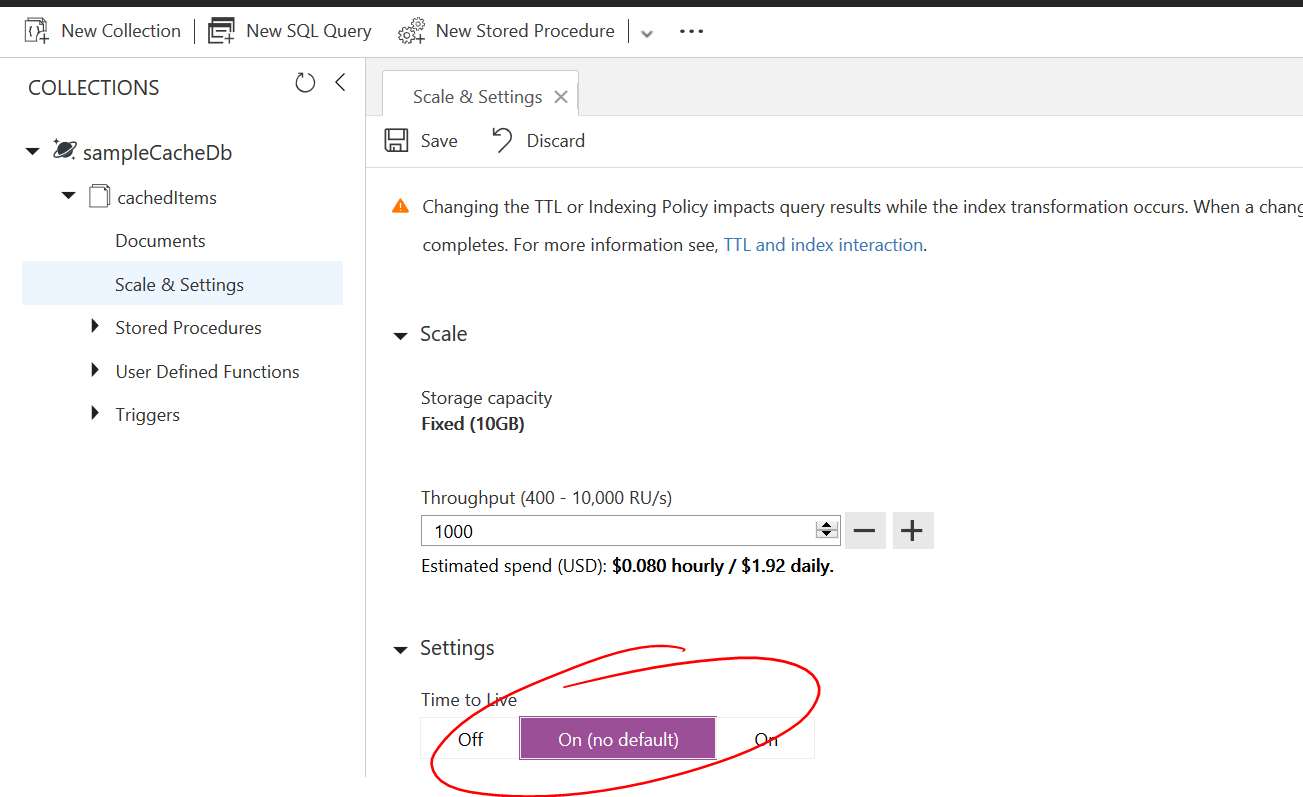This screenshot has width=1303, height=797.
Task: Open the toolbar overflow chevron menu
Action: click(646, 32)
